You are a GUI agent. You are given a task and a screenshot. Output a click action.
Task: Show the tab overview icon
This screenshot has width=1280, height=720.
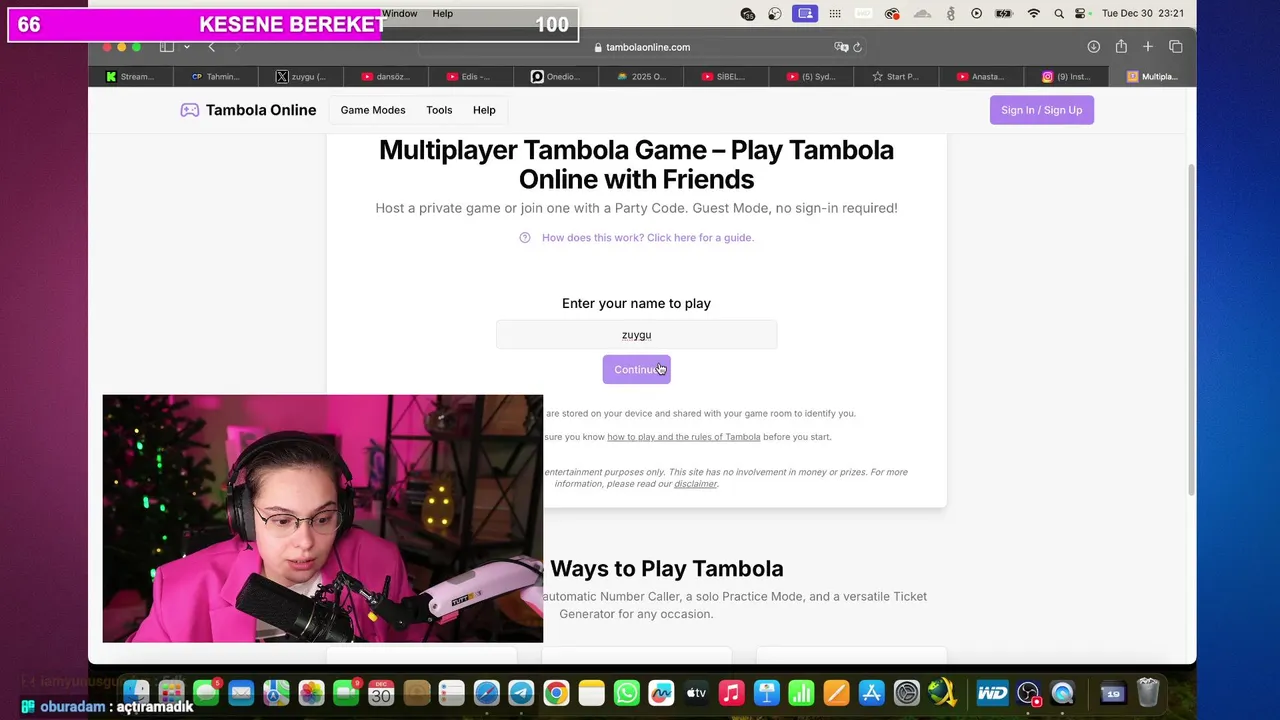(1176, 47)
